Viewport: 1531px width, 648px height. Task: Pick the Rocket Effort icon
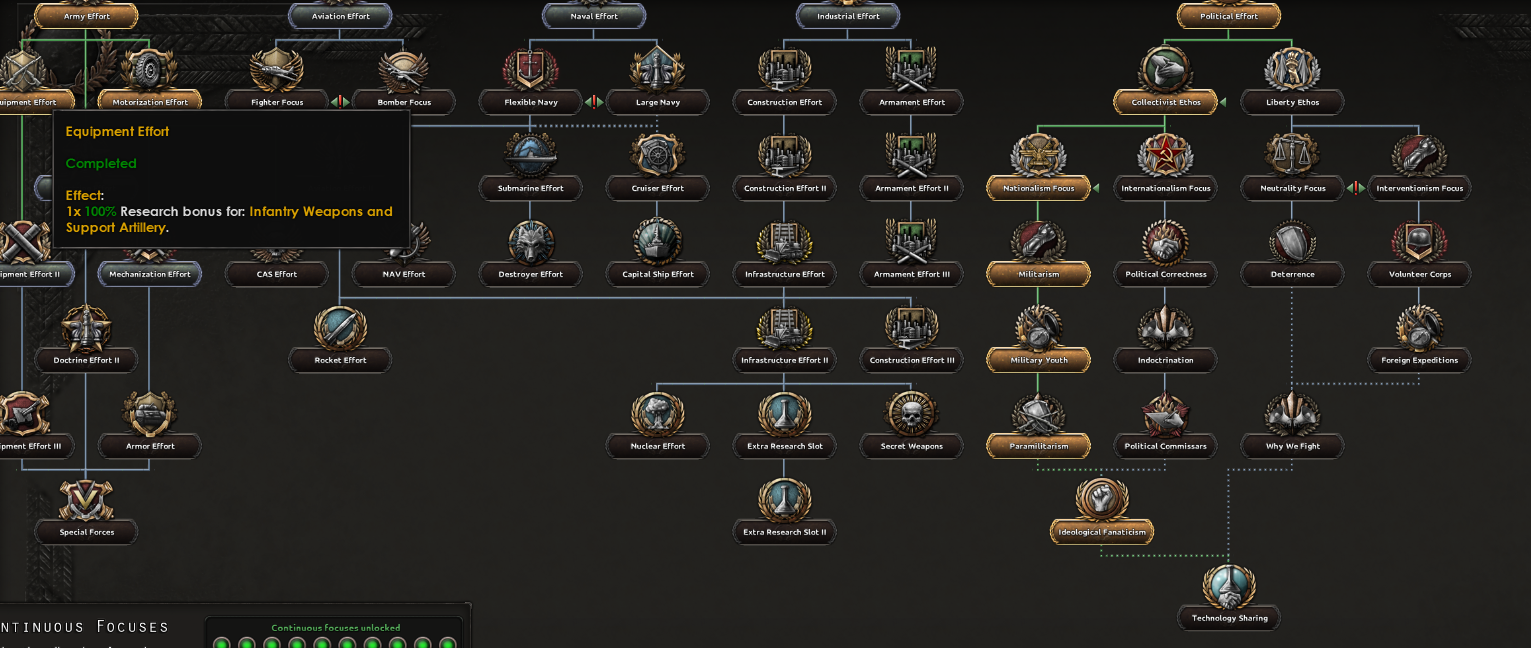(x=340, y=329)
